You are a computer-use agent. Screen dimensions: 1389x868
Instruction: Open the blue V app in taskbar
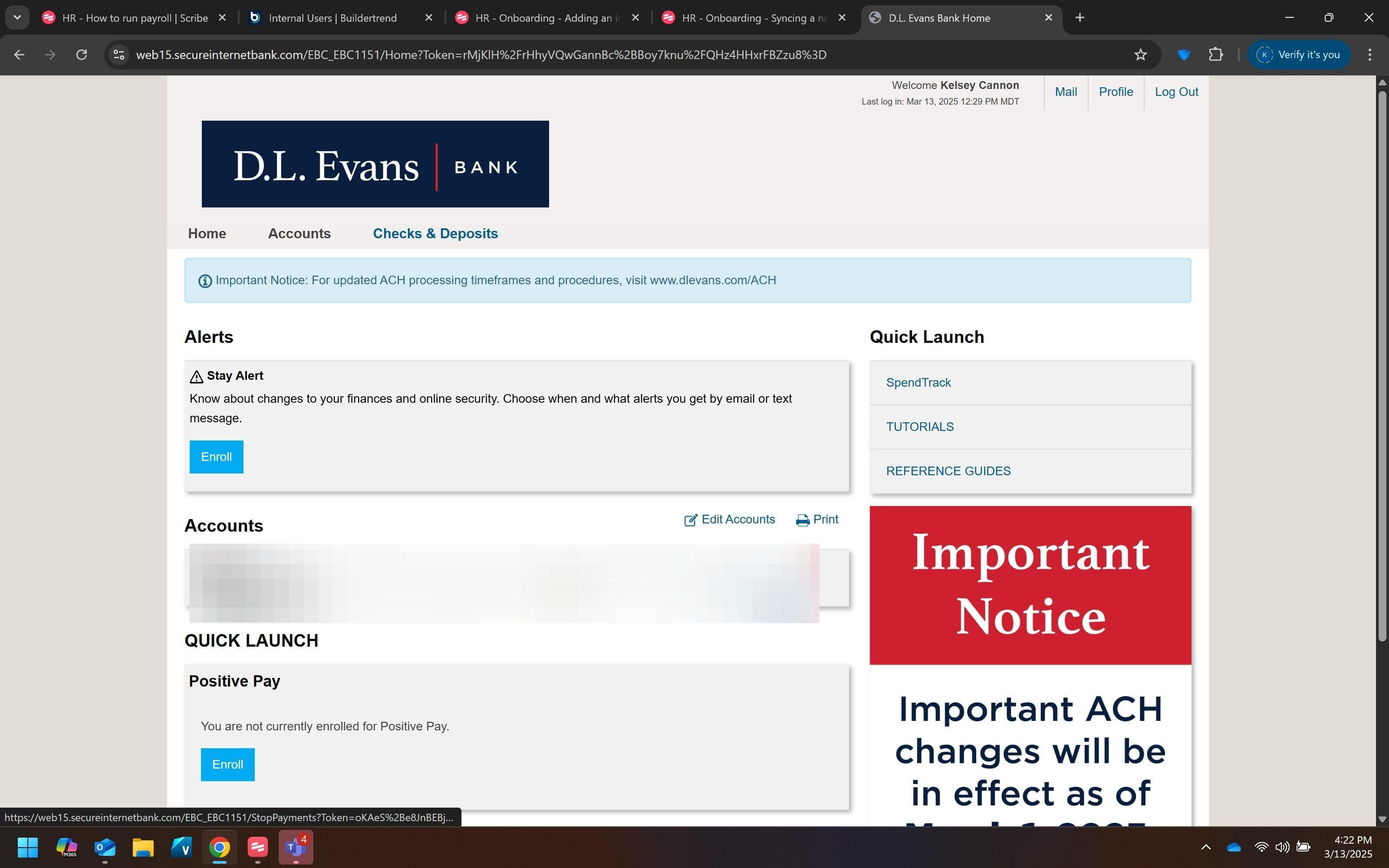click(181, 847)
